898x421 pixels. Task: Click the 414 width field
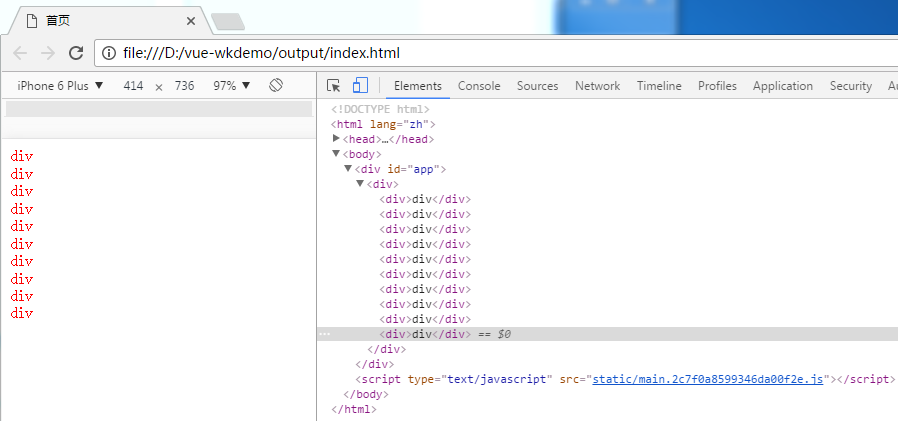tap(133, 86)
